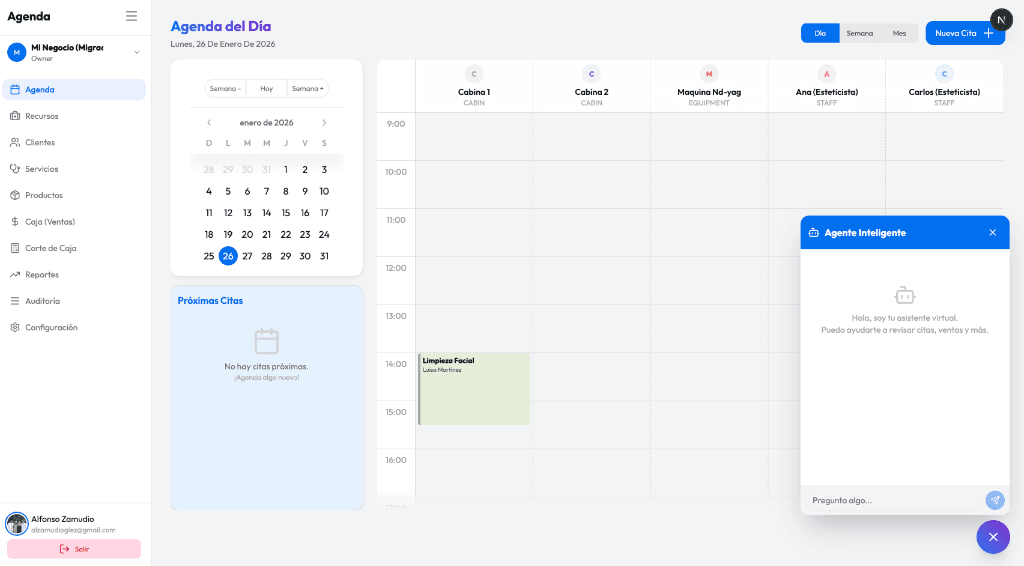The width and height of the screenshot is (1024, 566).
Task: Send message in Agente Inteligente chat
Action: click(994, 500)
